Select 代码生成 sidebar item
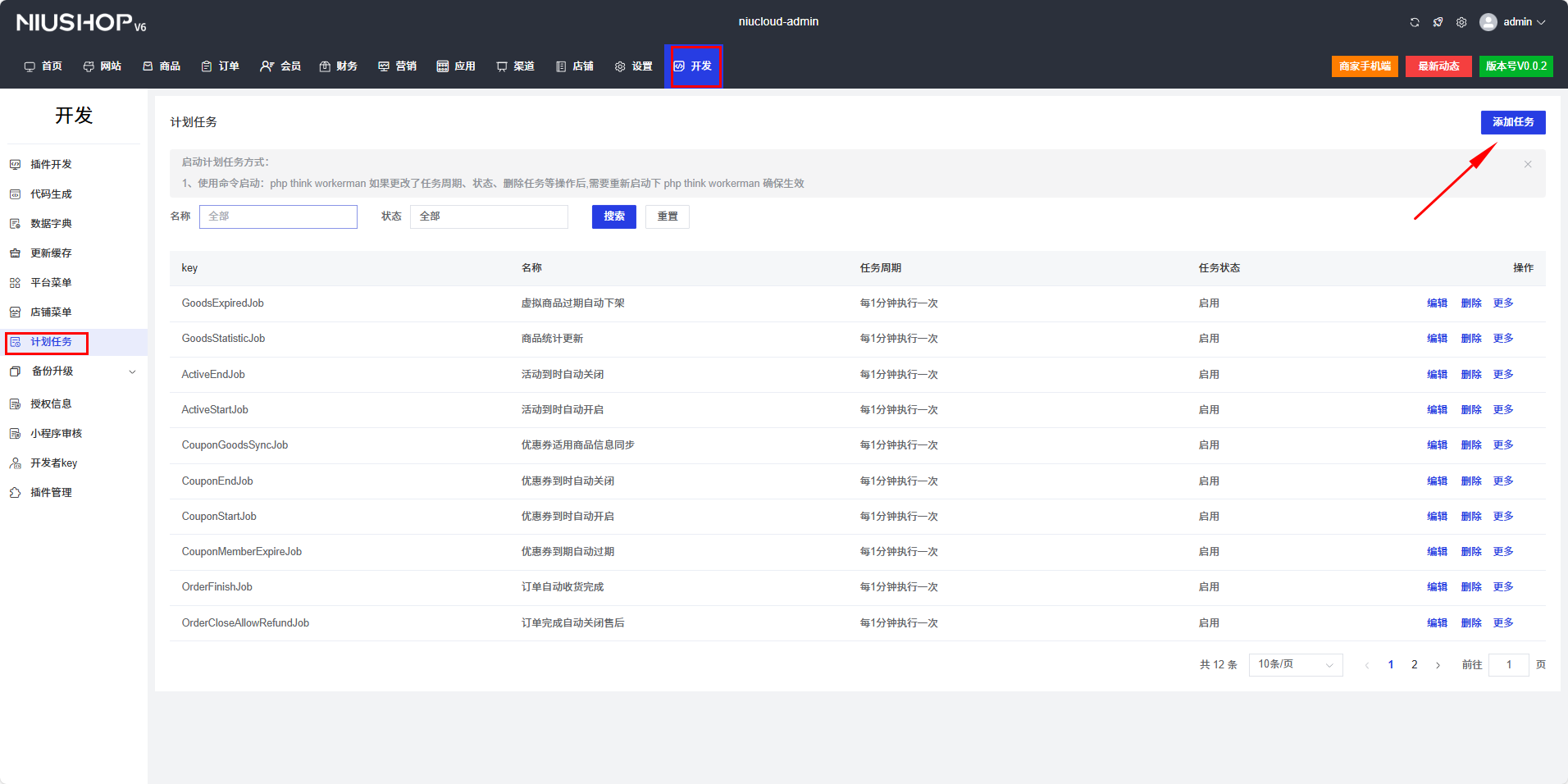Viewport: 1568px width, 784px height. pyautogui.click(x=51, y=194)
